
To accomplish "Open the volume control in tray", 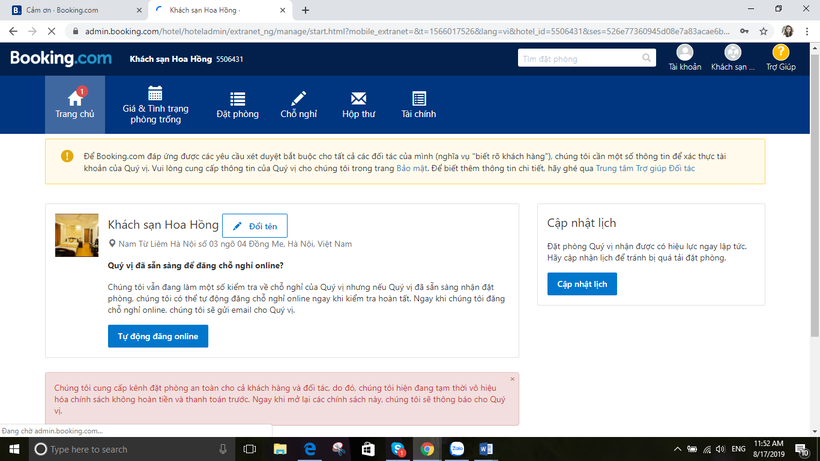I will coord(721,449).
